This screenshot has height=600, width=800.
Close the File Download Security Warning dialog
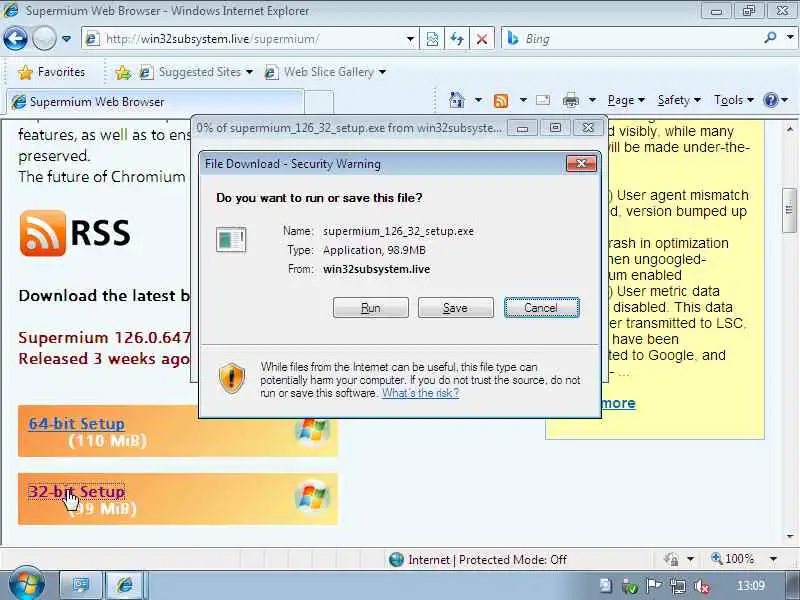coord(581,163)
